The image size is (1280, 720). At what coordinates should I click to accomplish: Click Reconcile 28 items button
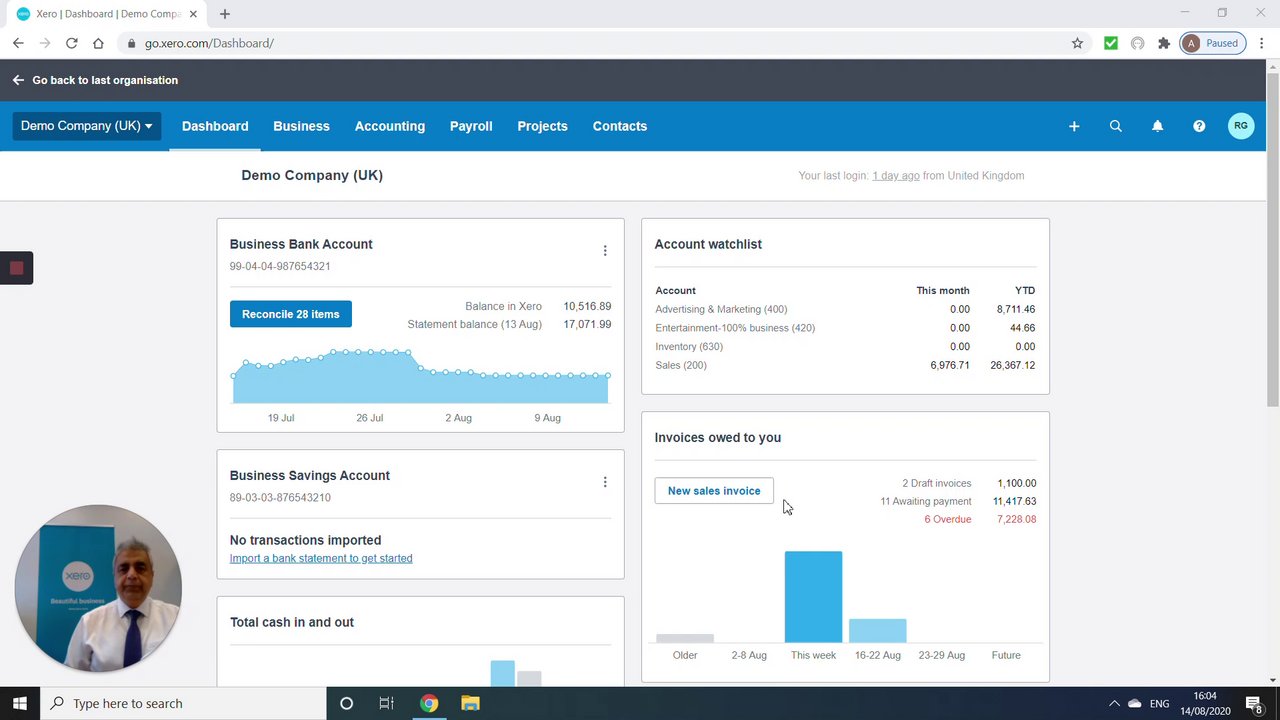point(290,314)
